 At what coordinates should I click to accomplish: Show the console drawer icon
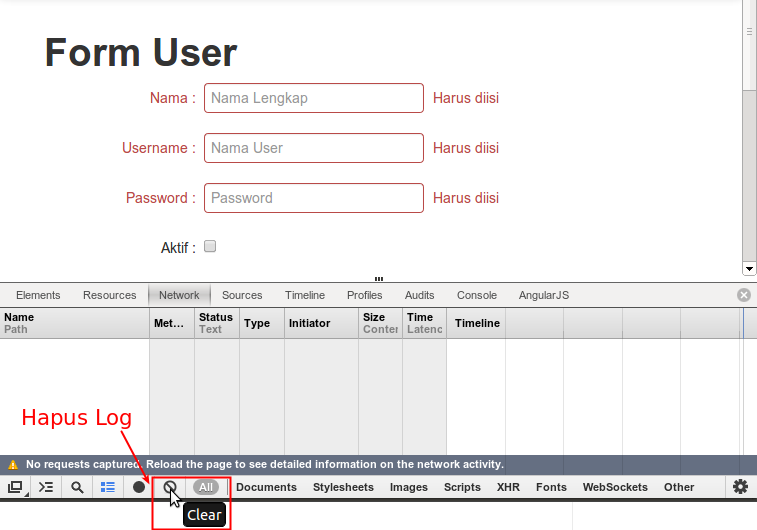pos(46,487)
